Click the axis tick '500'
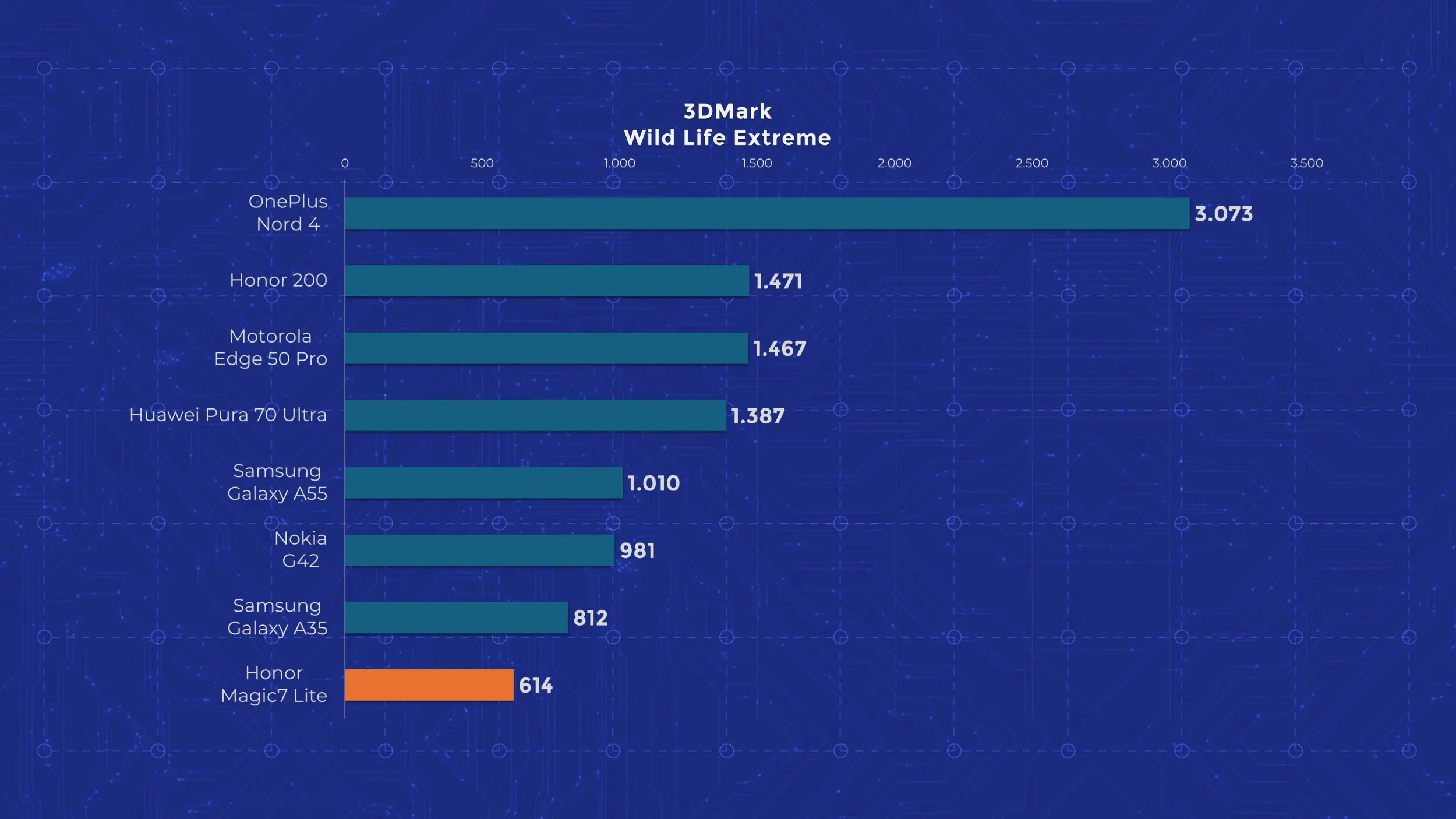 click(482, 163)
